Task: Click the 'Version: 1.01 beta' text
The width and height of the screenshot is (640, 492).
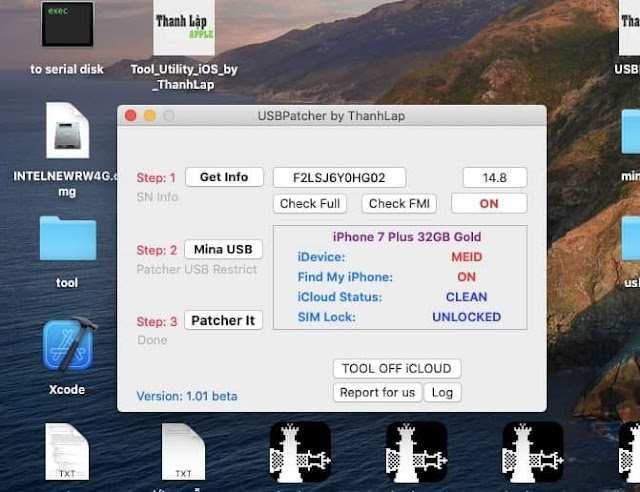Action: click(x=187, y=396)
